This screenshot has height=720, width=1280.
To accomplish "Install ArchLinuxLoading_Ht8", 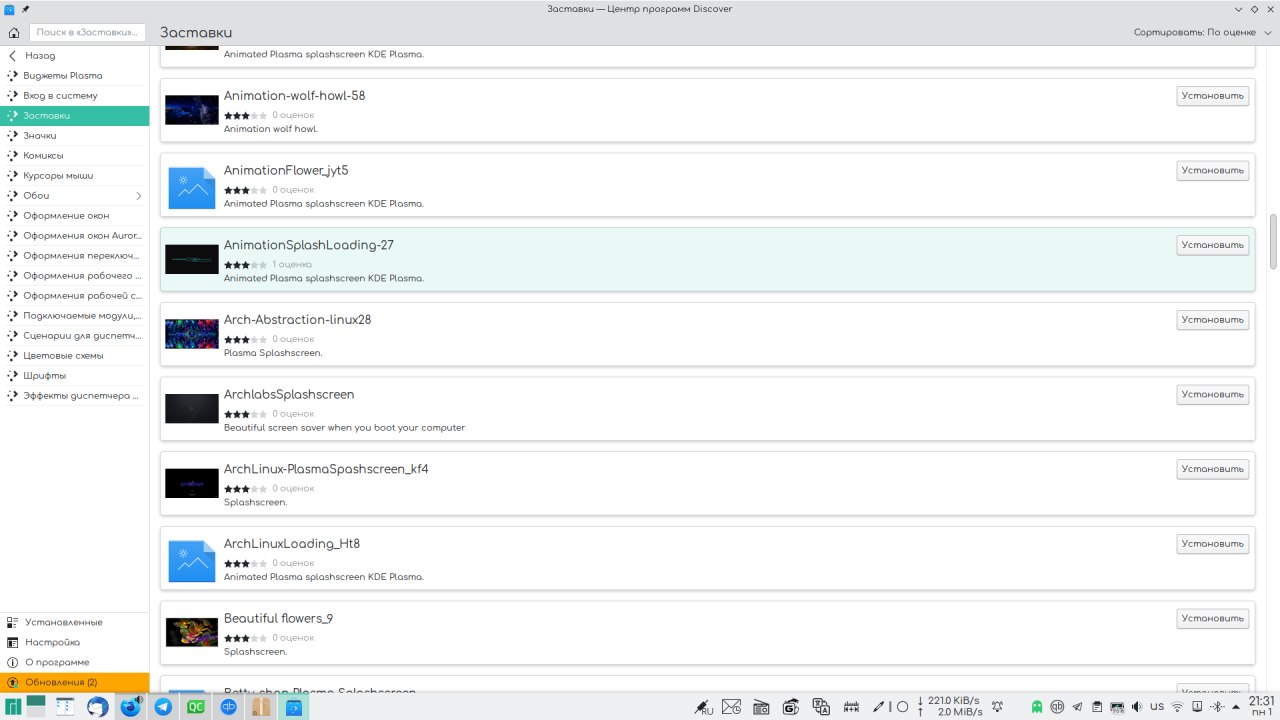I will 1212,544.
